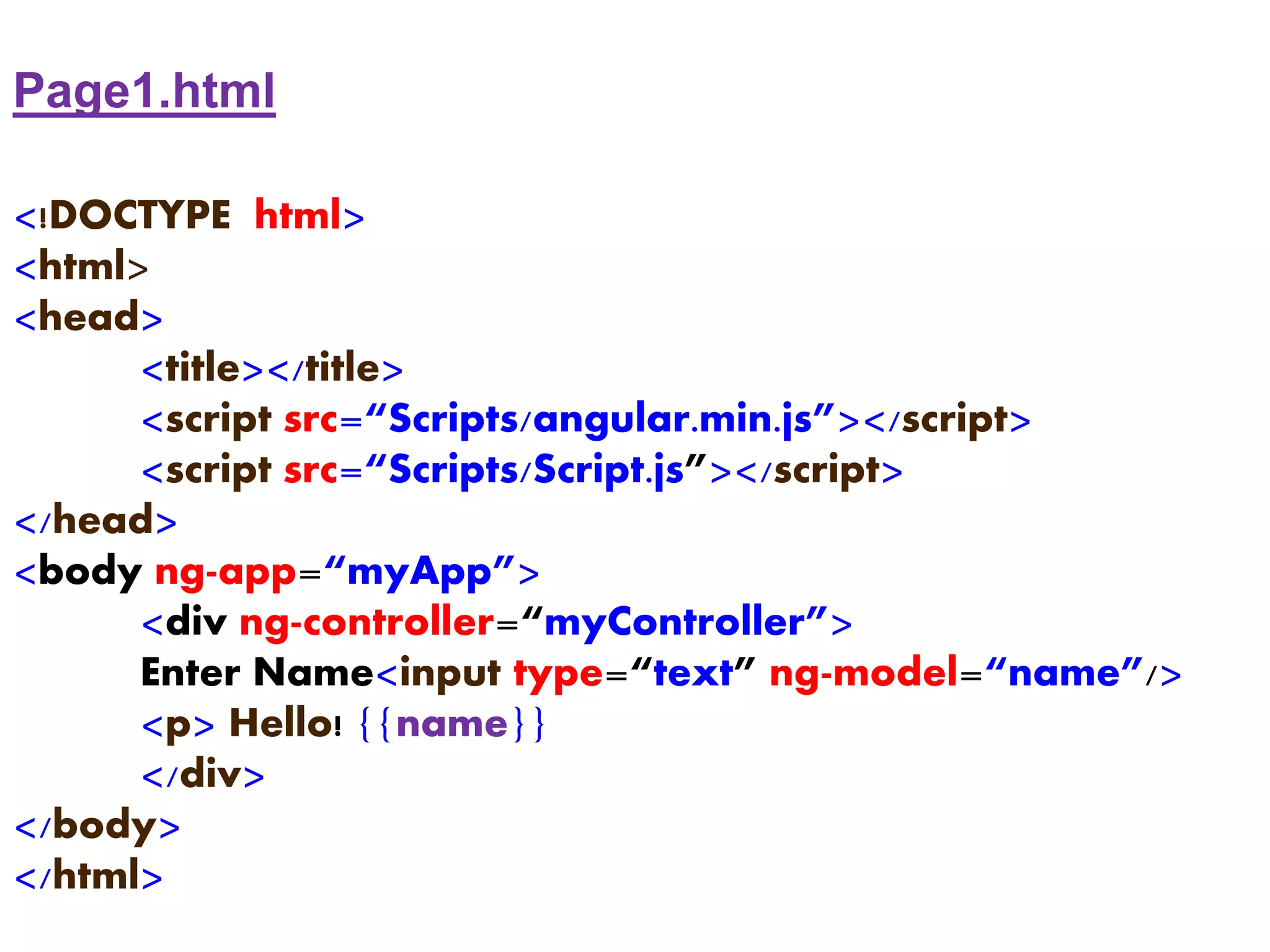Click the Enter Name input line
Viewport: 1270px width, 952px height.
[x=661, y=674]
